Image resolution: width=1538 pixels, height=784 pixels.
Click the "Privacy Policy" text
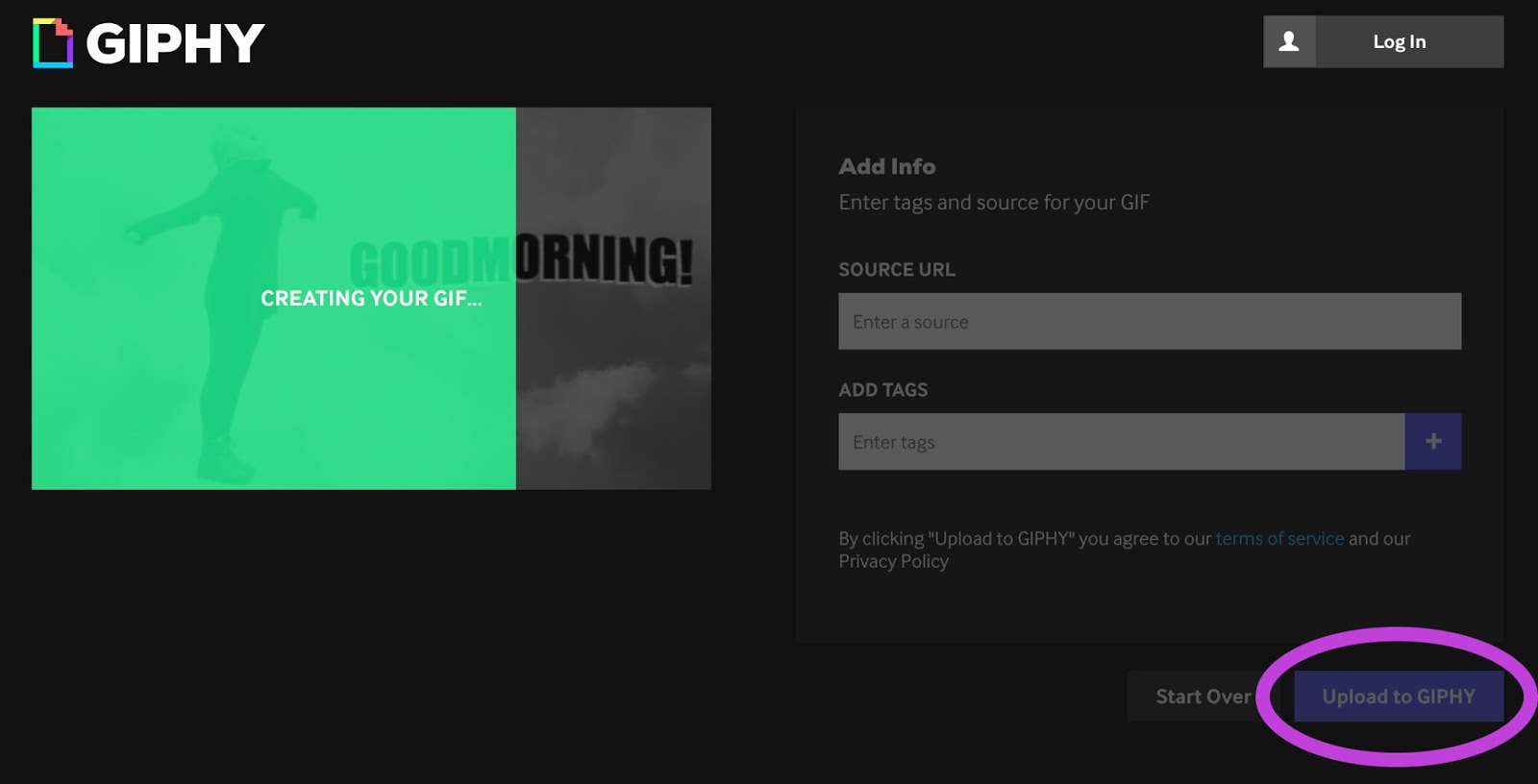(893, 561)
